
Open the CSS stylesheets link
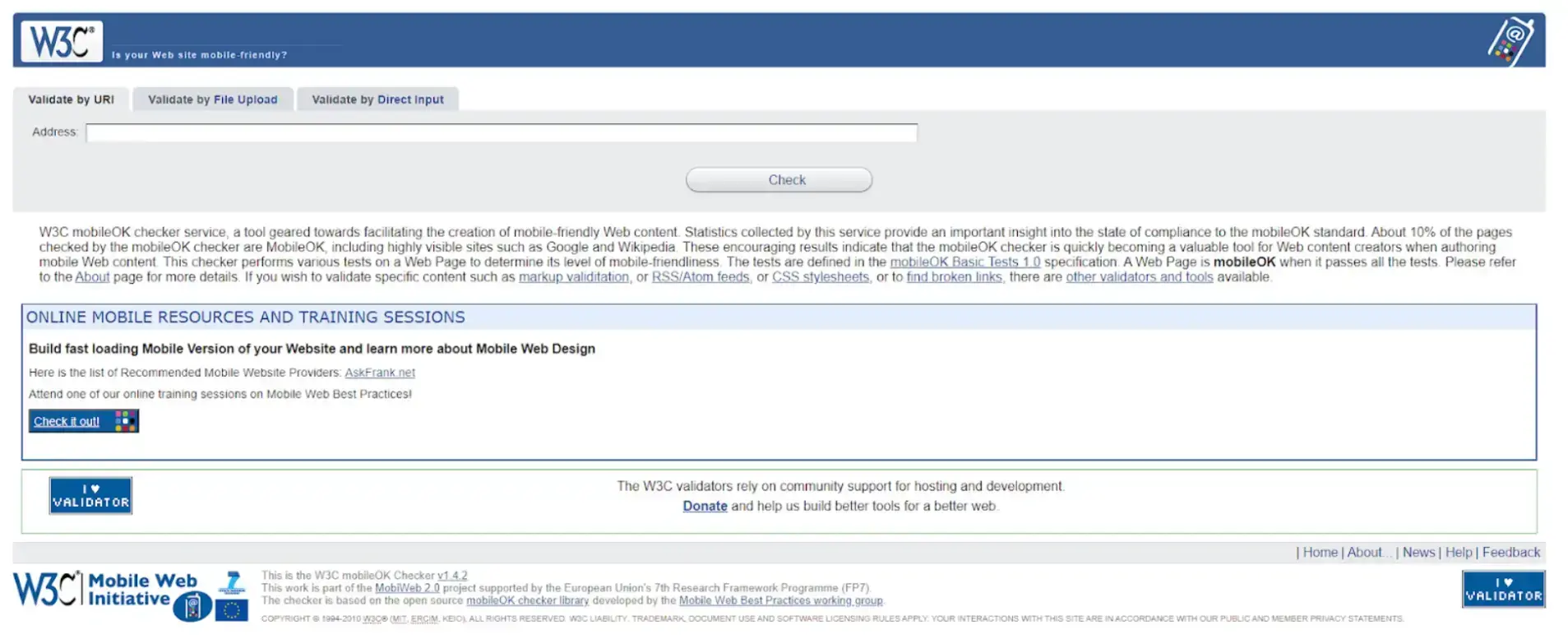[x=821, y=277]
